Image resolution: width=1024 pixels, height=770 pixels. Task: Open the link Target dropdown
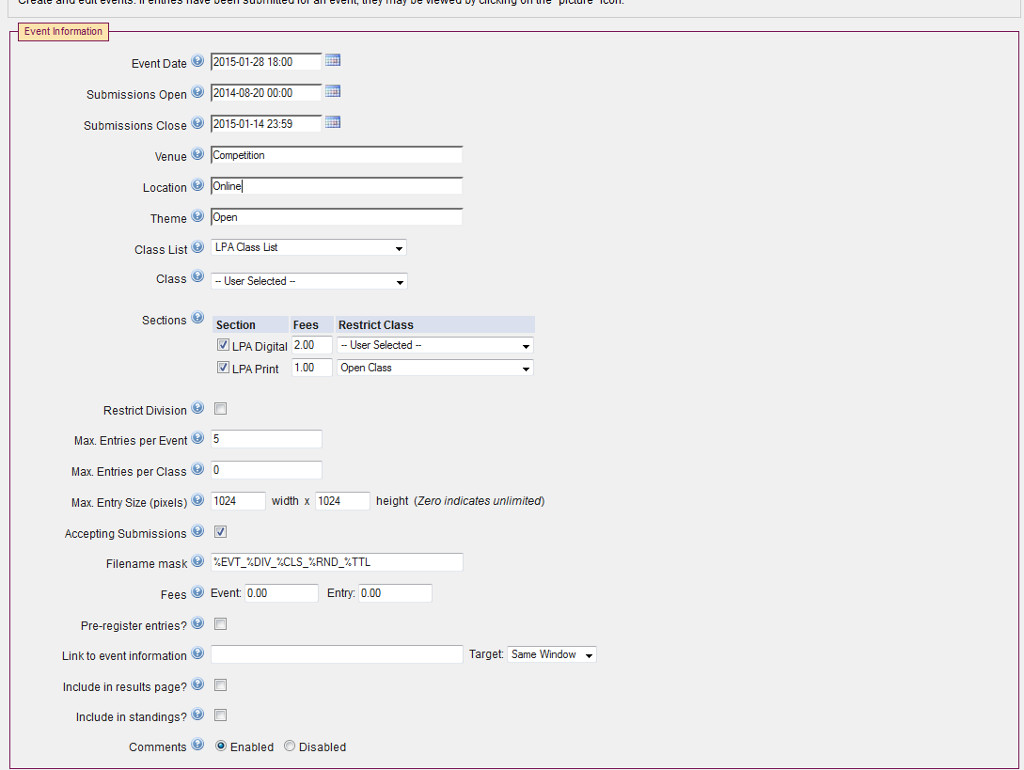coord(552,655)
